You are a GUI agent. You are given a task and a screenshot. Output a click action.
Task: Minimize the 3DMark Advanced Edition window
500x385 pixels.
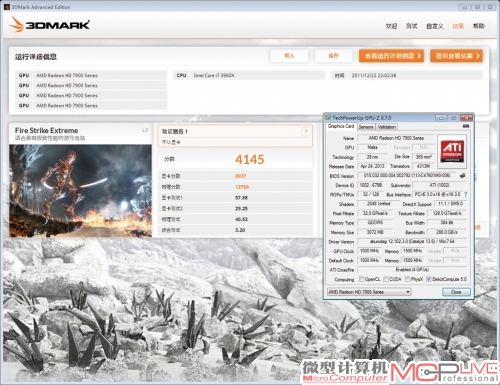pos(464,7)
